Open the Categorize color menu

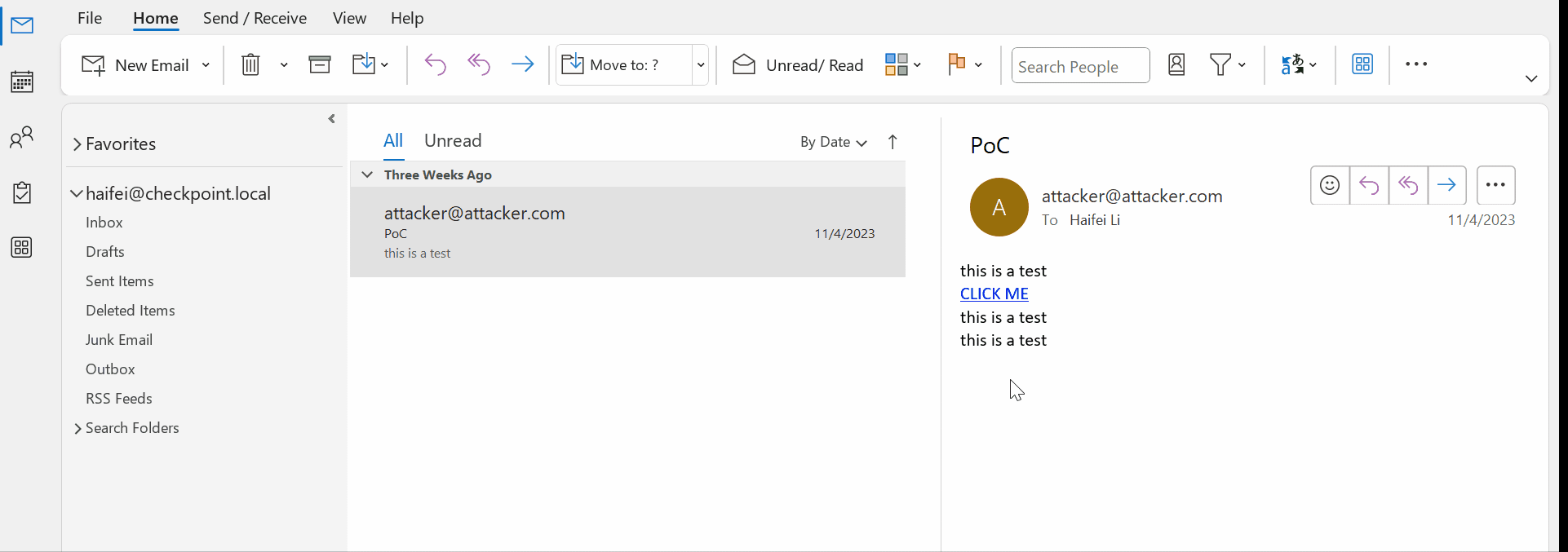[903, 64]
